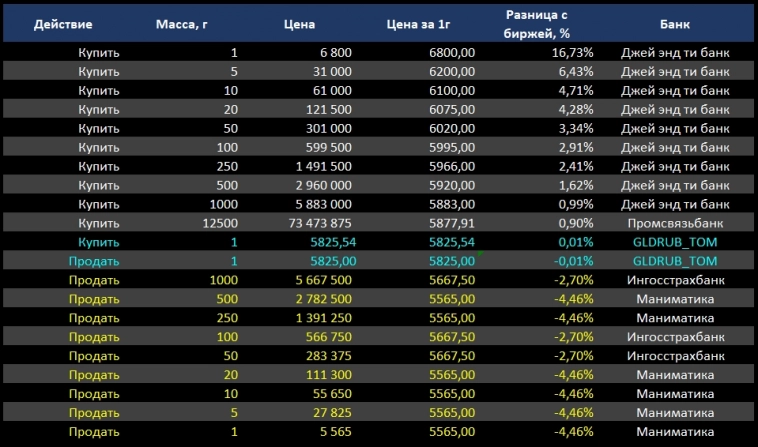
Task: Select the 6800,00 price-per-gram cell
Action: [x=452, y=52]
